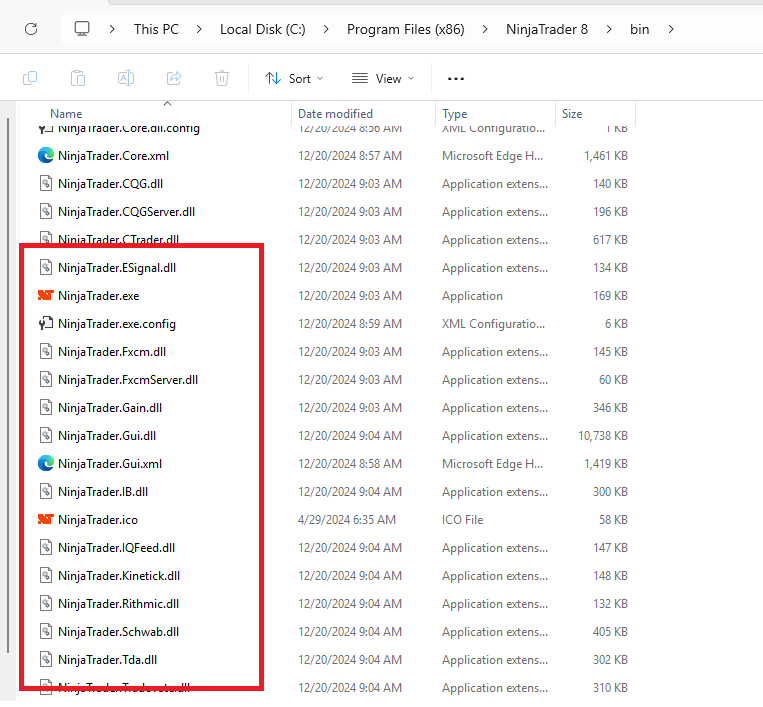
Task: Open the See more ellipsis menu
Action: (x=455, y=78)
